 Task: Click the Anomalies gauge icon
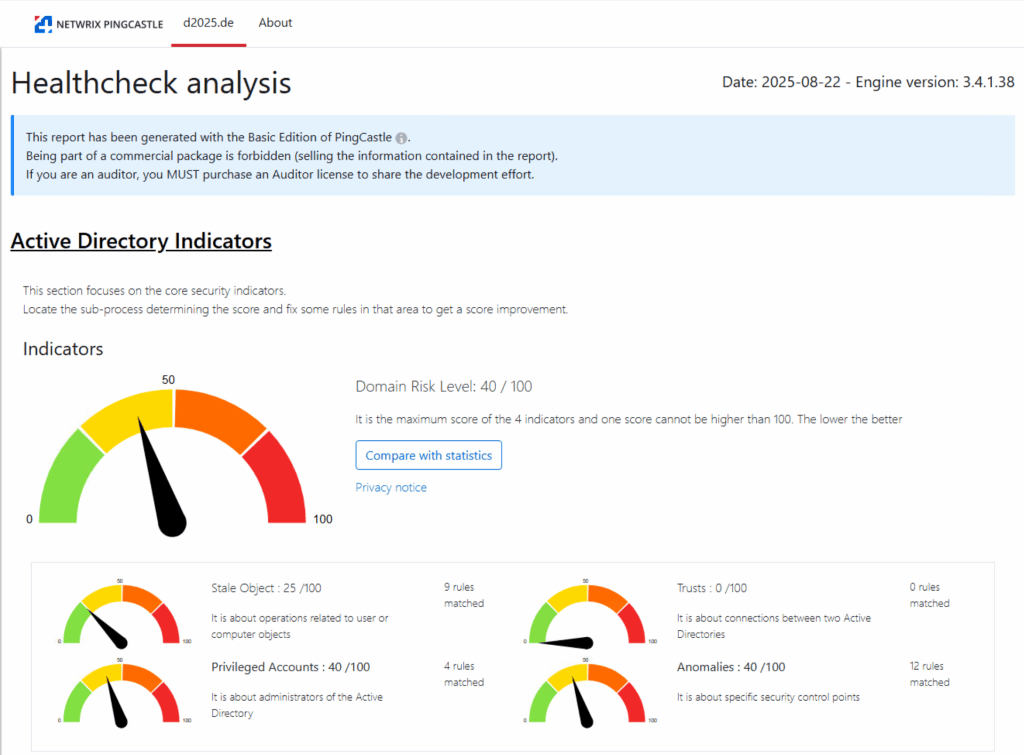(x=587, y=691)
